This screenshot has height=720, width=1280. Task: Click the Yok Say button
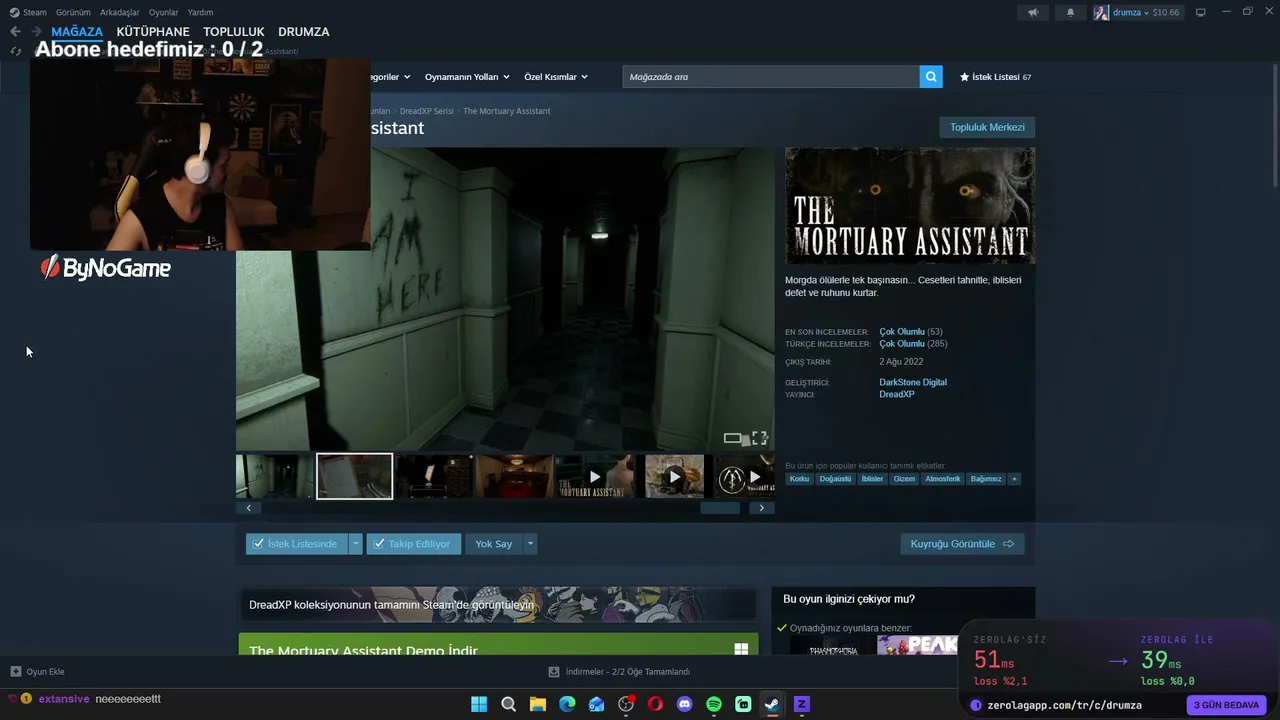(x=493, y=544)
